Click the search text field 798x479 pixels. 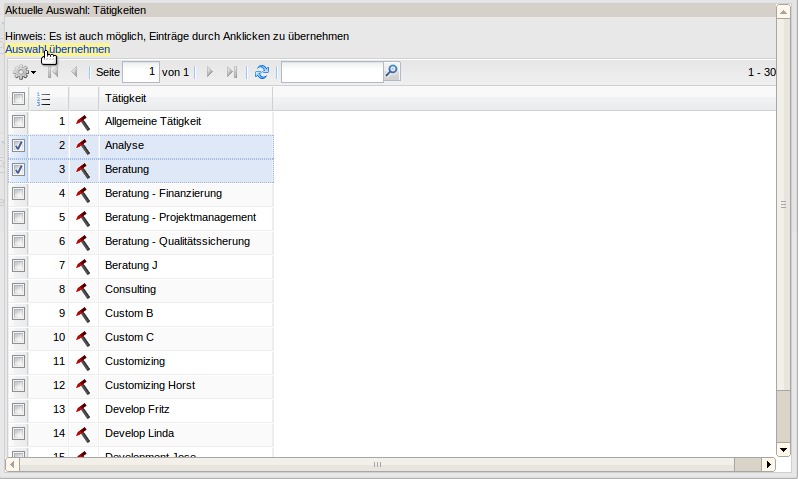pos(331,72)
